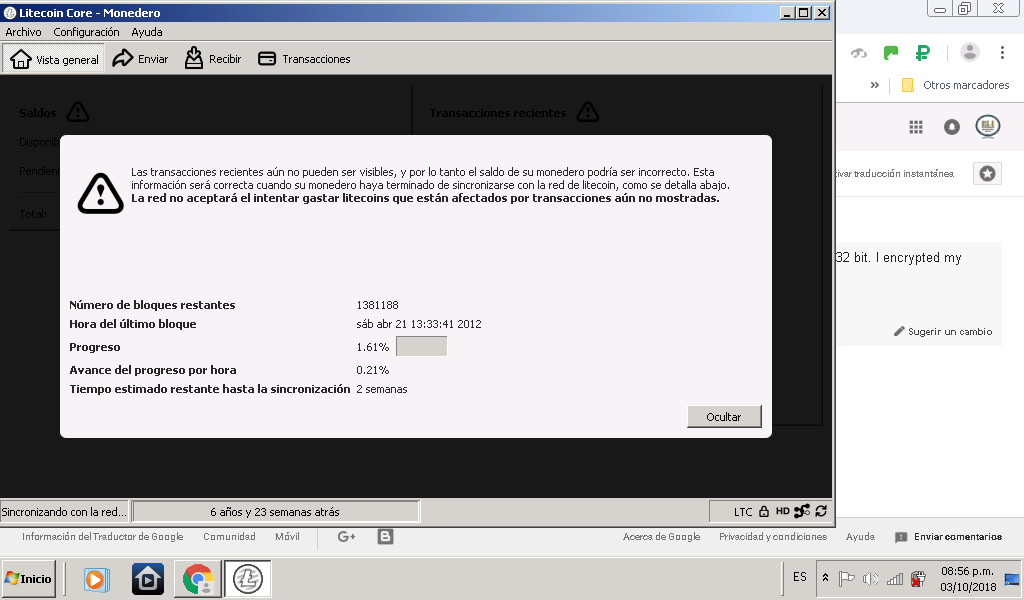The width and height of the screenshot is (1024, 600).
Task: Click the show desktop icon in tray
Action: click(x=1012, y=579)
